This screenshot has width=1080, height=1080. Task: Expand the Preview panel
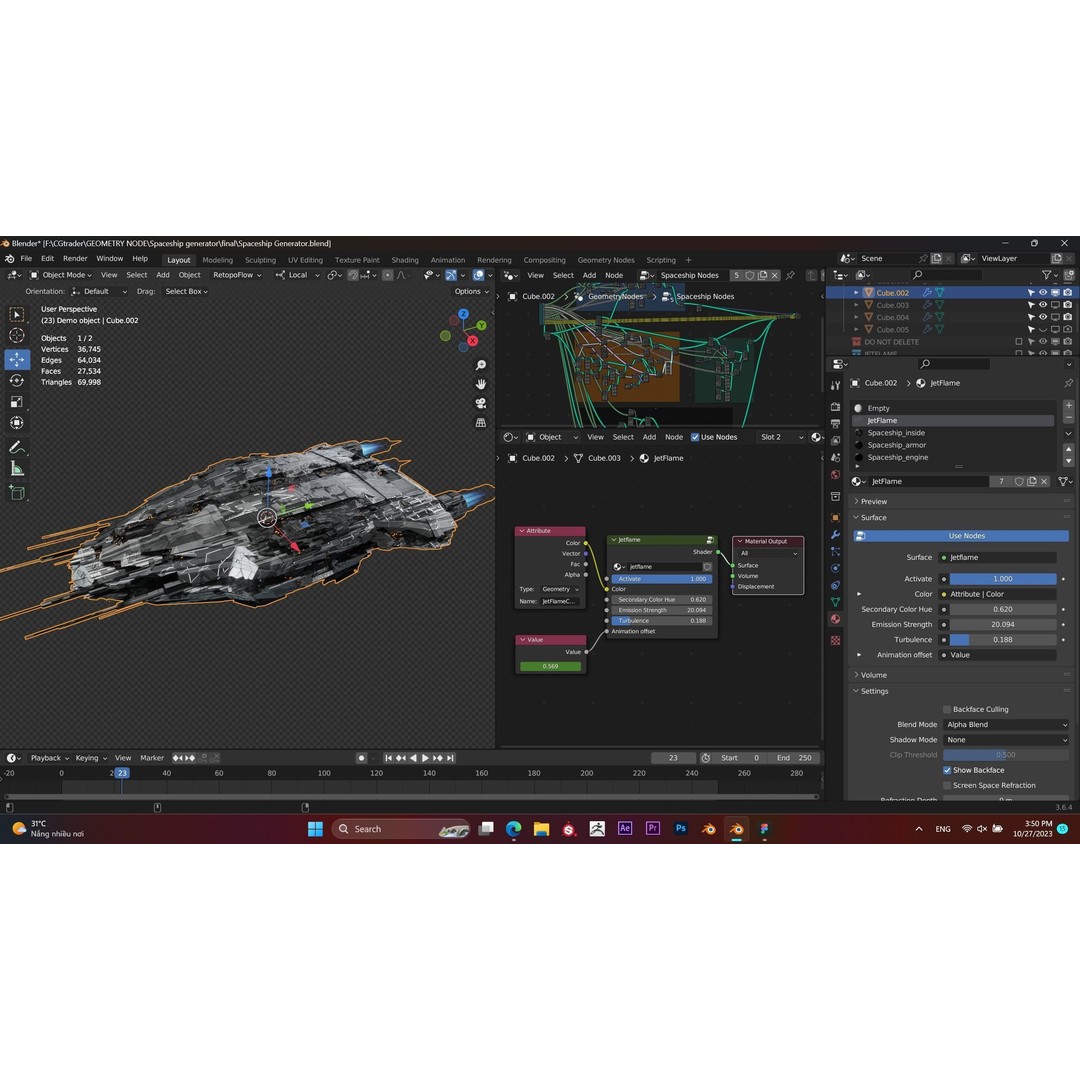[872, 501]
